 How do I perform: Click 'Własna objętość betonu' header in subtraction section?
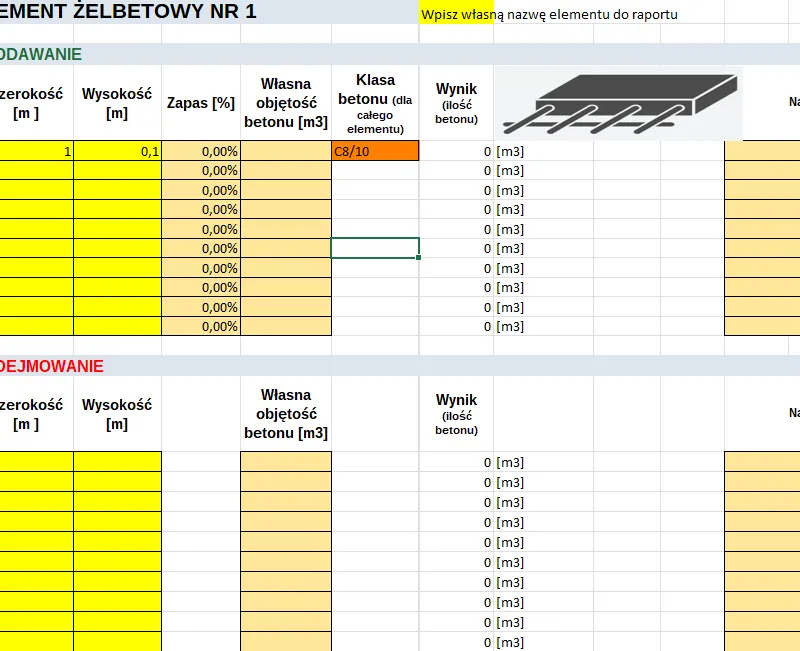286,414
